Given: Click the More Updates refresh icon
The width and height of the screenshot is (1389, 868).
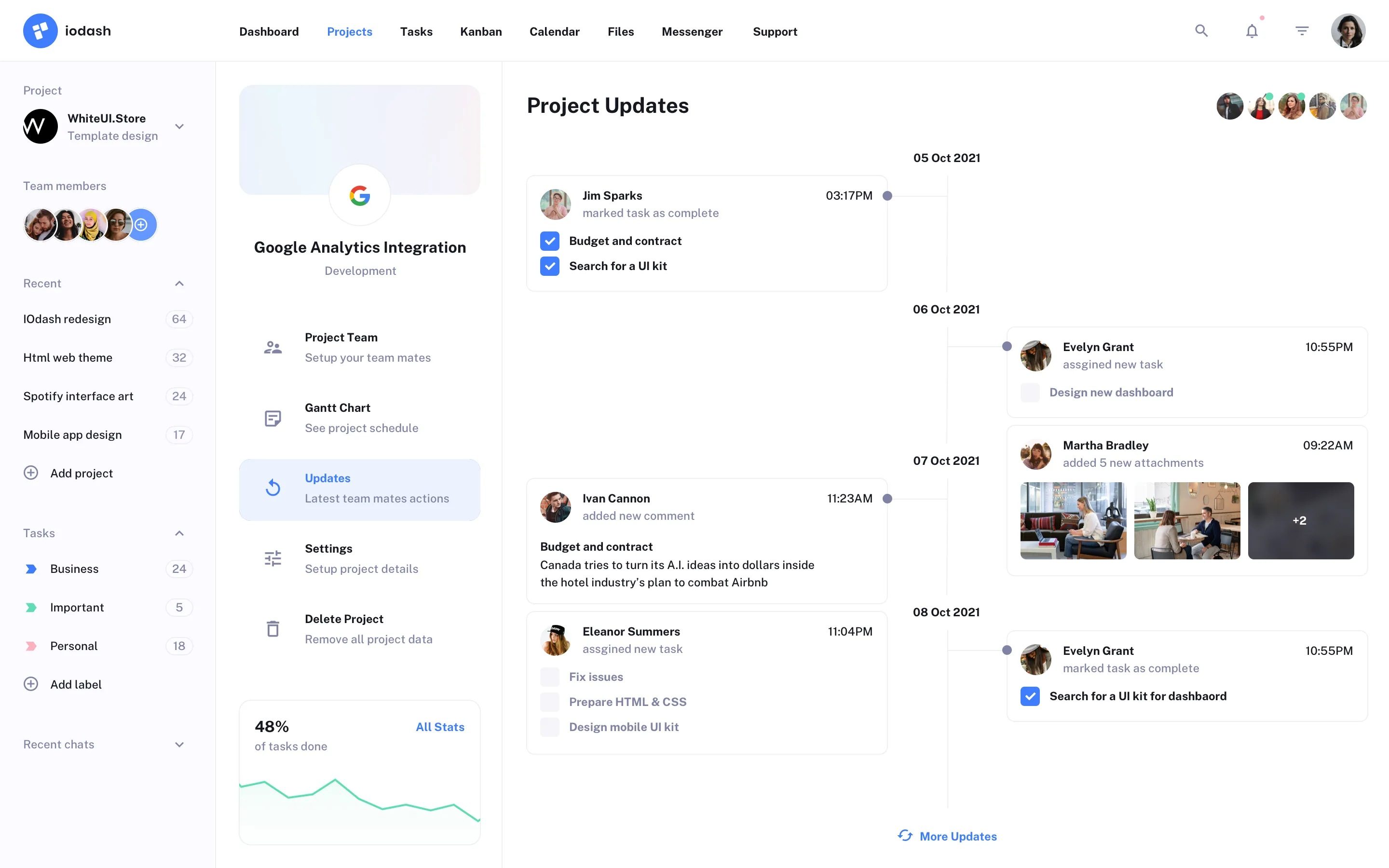Looking at the screenshot, I should coord(906,837).
